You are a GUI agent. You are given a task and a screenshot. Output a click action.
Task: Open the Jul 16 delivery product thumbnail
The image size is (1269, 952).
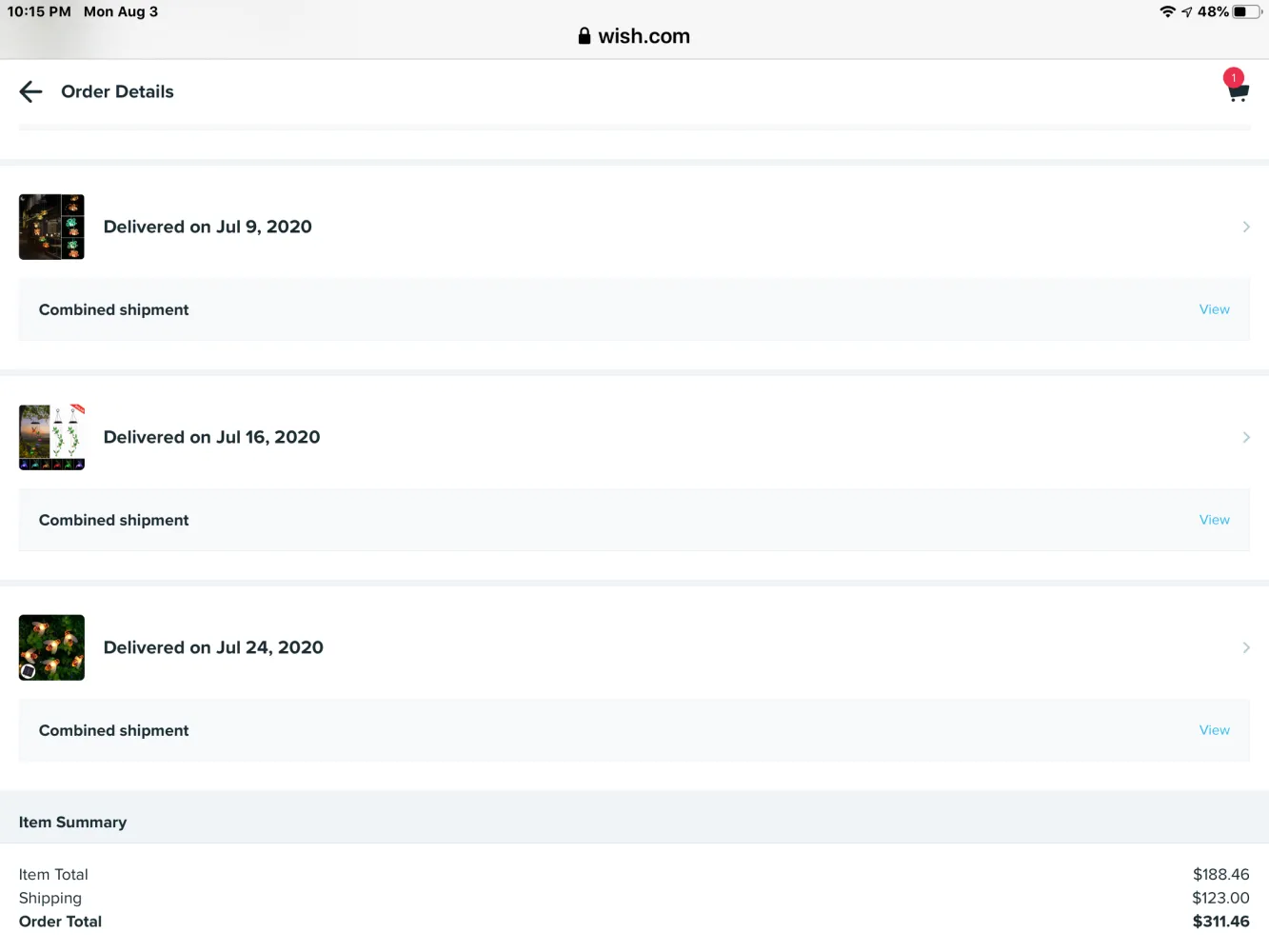51,437
